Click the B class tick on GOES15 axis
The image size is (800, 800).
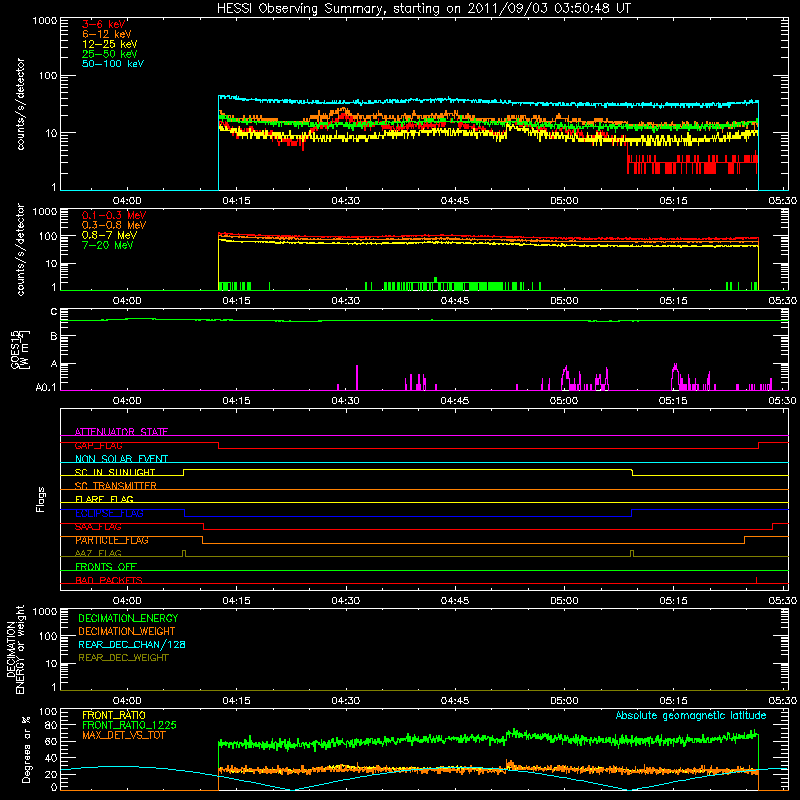pos(54,336)
